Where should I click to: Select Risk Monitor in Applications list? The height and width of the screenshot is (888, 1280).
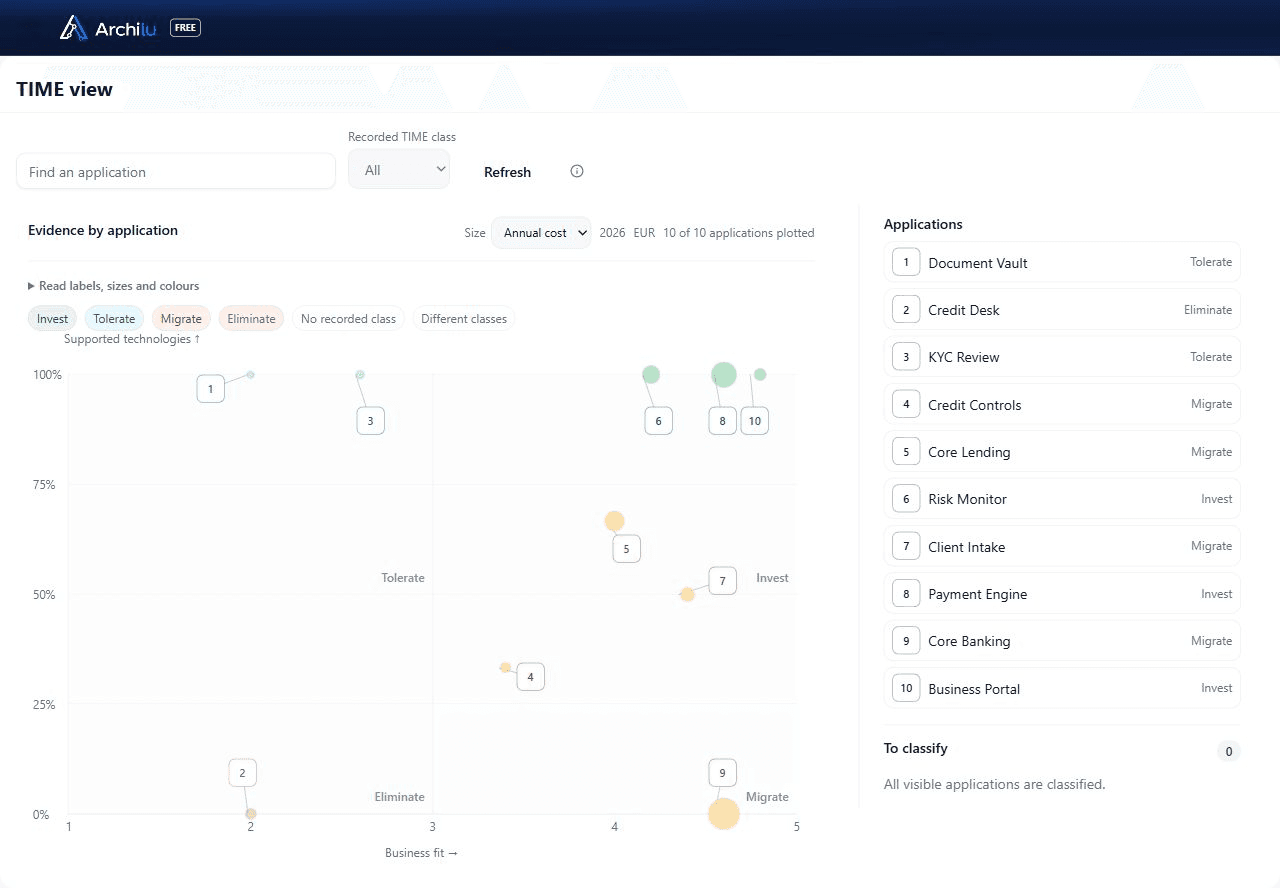pos(1062,499)
